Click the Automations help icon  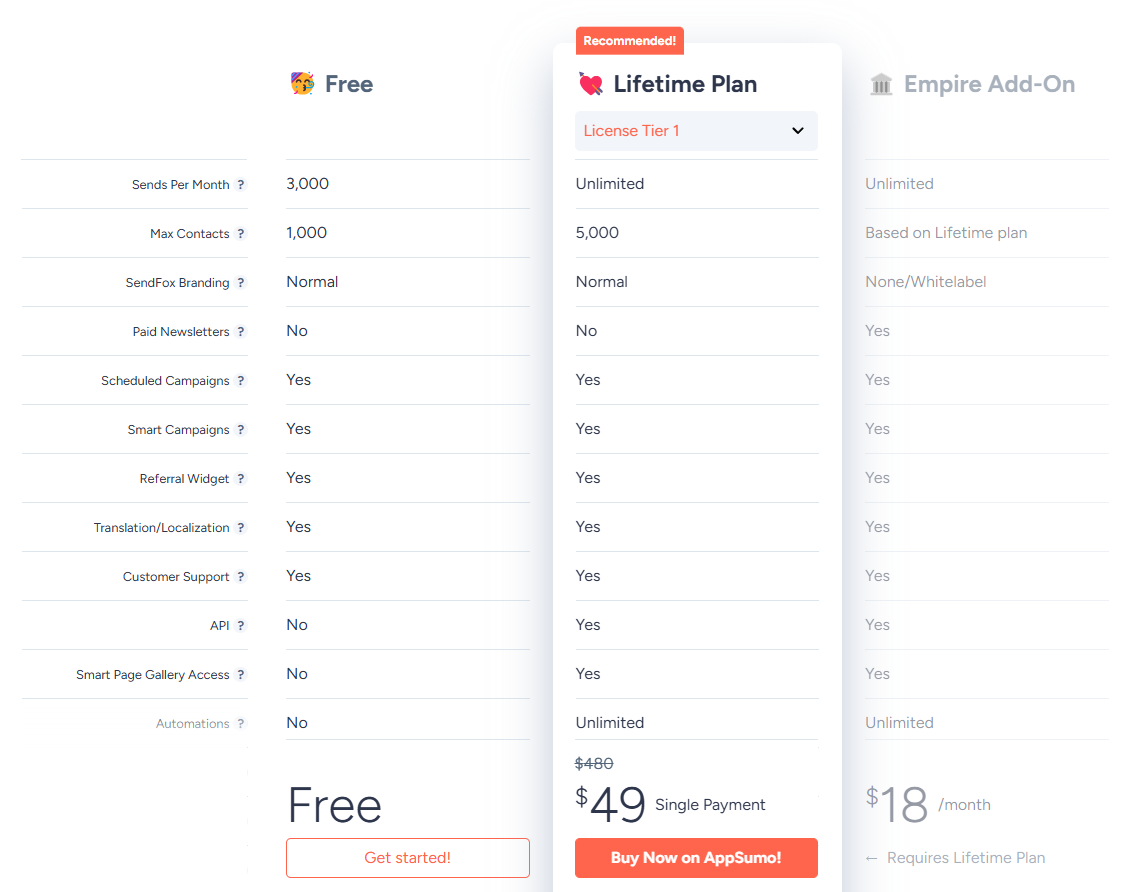[241, 723]
